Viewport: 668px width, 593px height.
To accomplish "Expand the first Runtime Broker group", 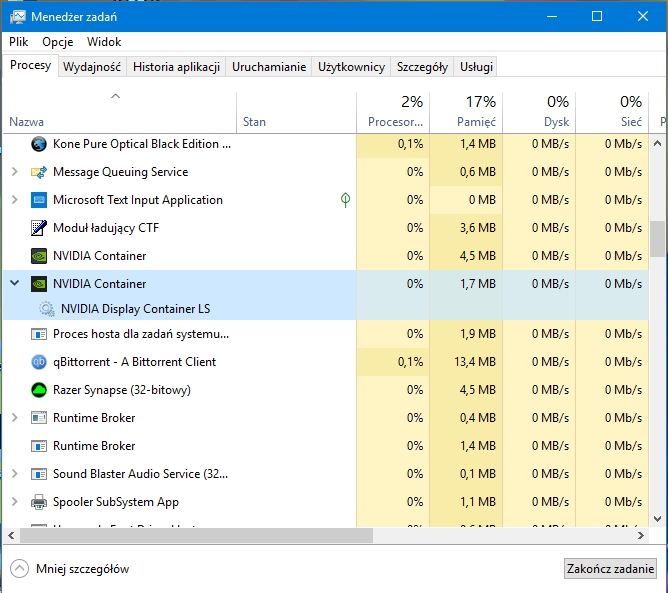I will point(15,417).
